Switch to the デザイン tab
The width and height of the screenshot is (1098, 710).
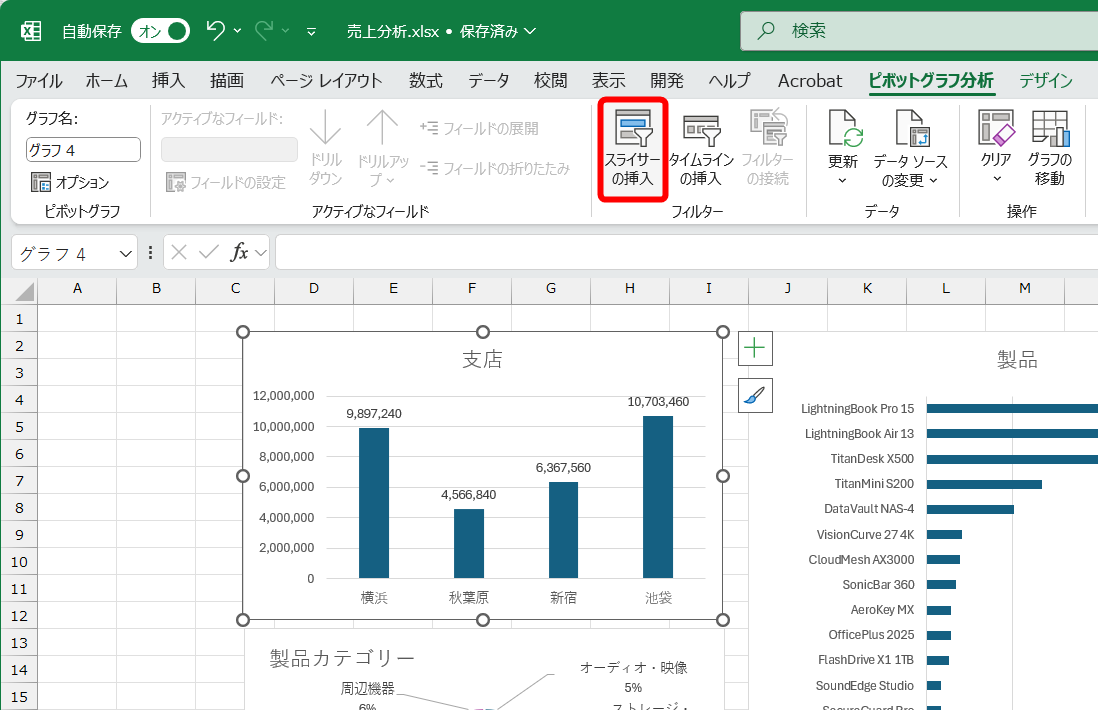point(1045,81)
